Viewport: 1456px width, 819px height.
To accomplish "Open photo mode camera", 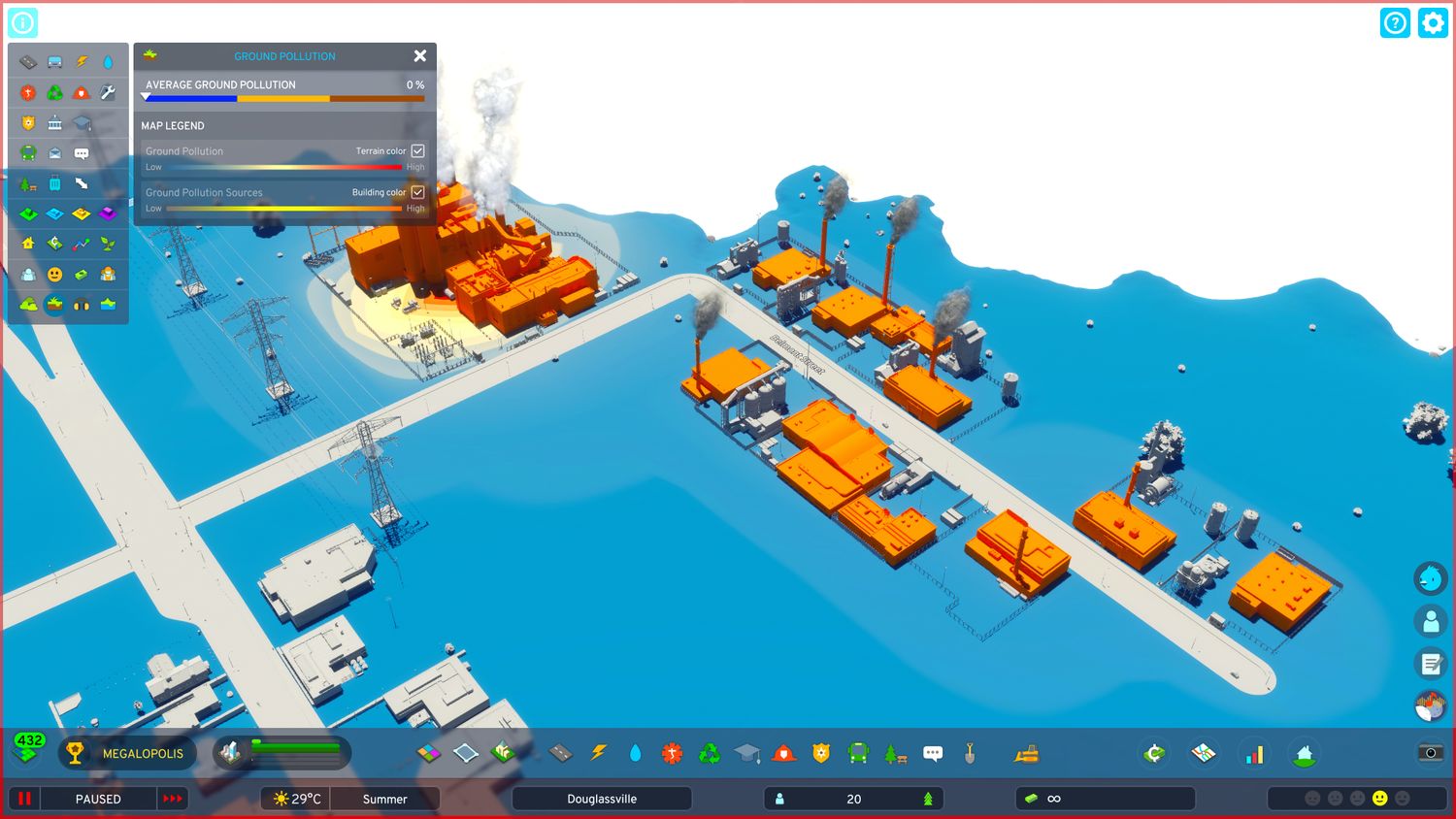I will pyautogui.click(x=1430, y=753).
